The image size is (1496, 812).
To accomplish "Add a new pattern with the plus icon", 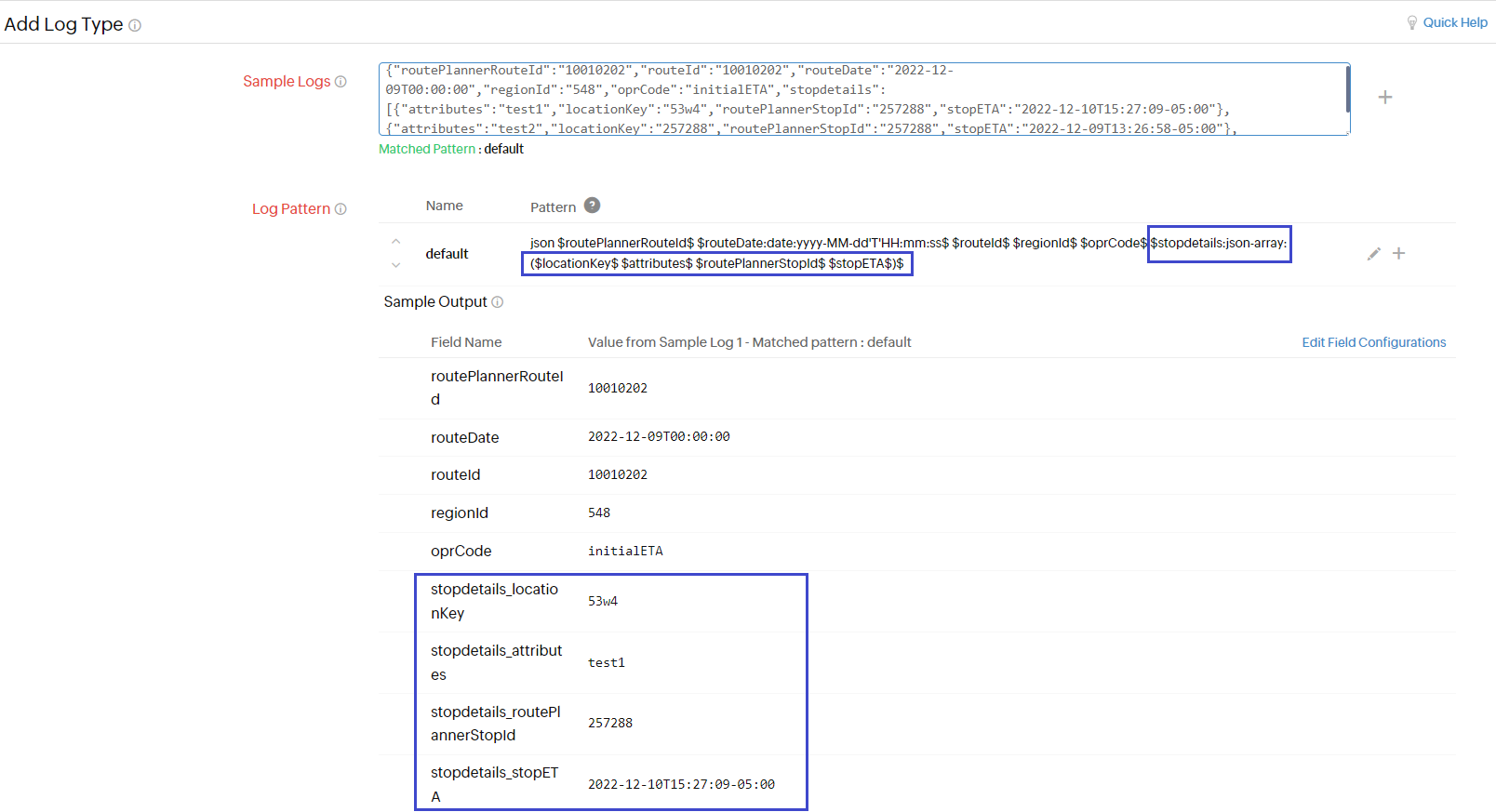I will [x=1398, y=254].
